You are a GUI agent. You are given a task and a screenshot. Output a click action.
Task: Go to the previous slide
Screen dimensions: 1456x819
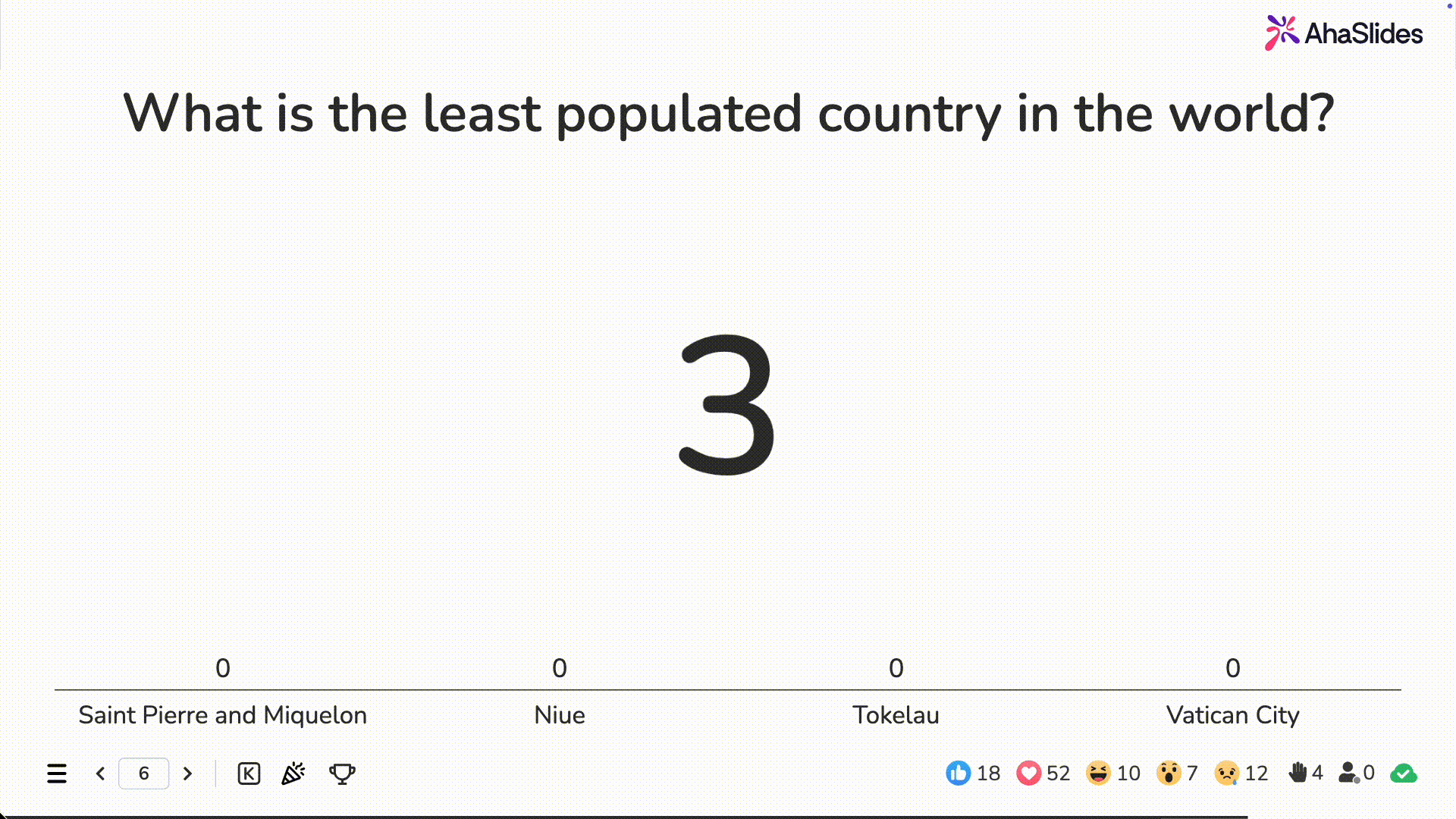click(100, 773)
